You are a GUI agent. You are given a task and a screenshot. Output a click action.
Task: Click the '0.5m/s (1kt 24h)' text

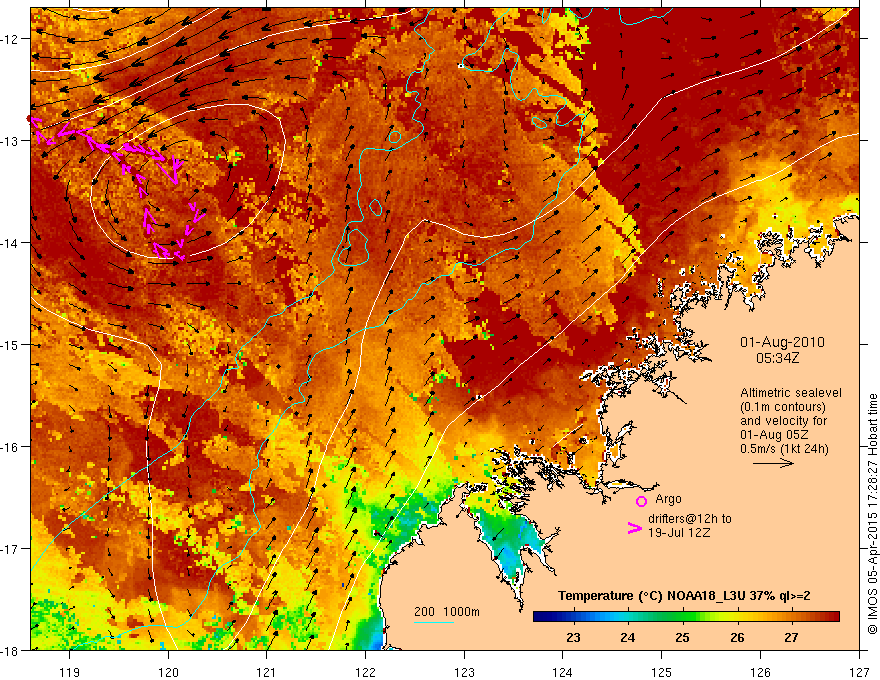pos(784,449)
